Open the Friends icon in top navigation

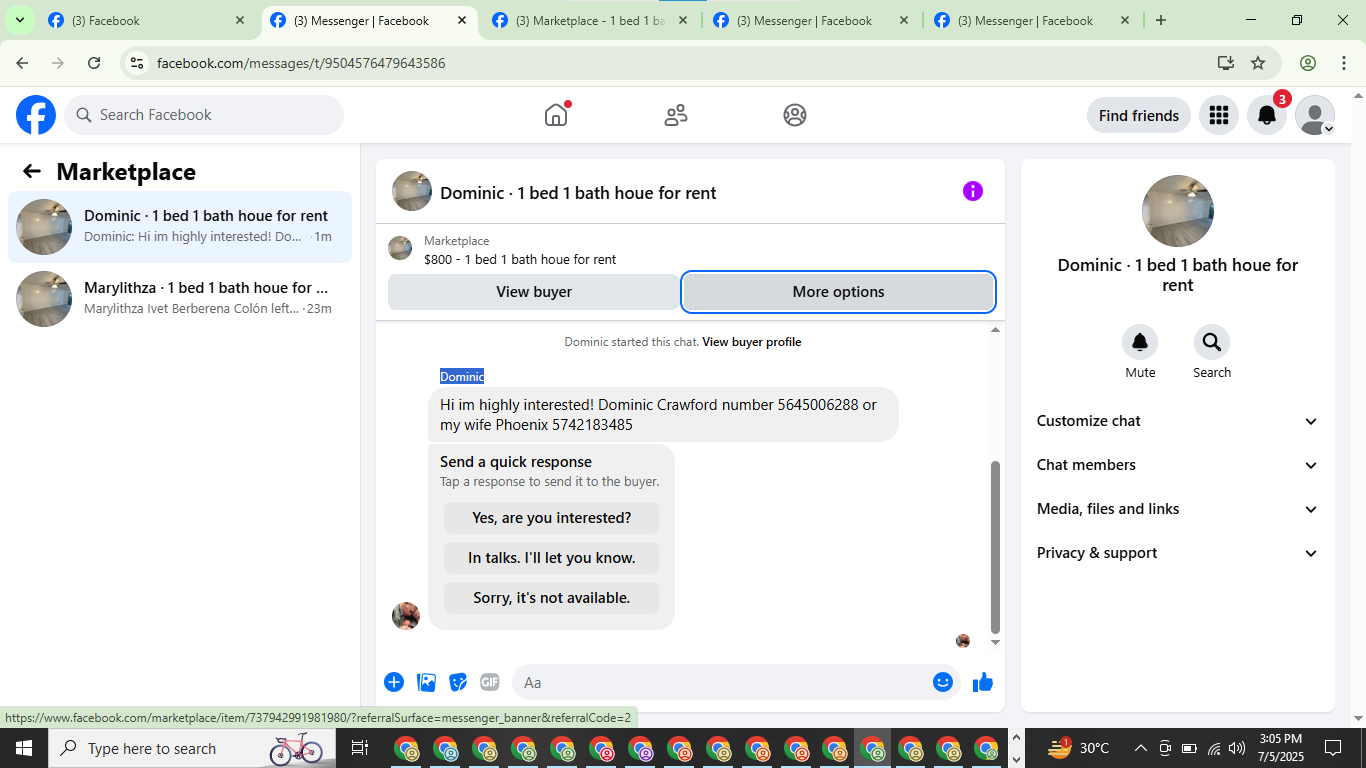676,115
